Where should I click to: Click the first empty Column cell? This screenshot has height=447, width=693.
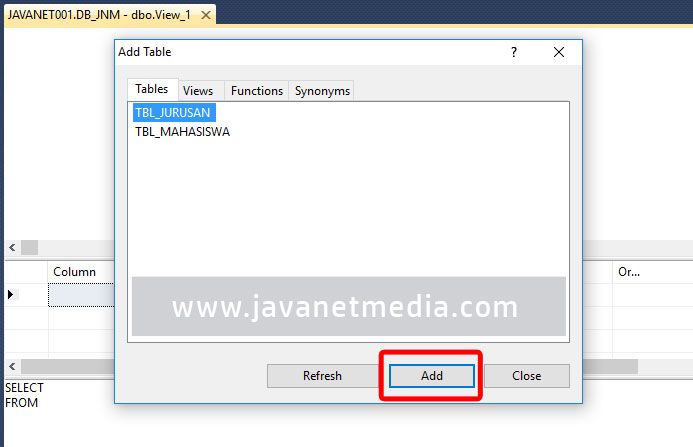click(81, 295)
